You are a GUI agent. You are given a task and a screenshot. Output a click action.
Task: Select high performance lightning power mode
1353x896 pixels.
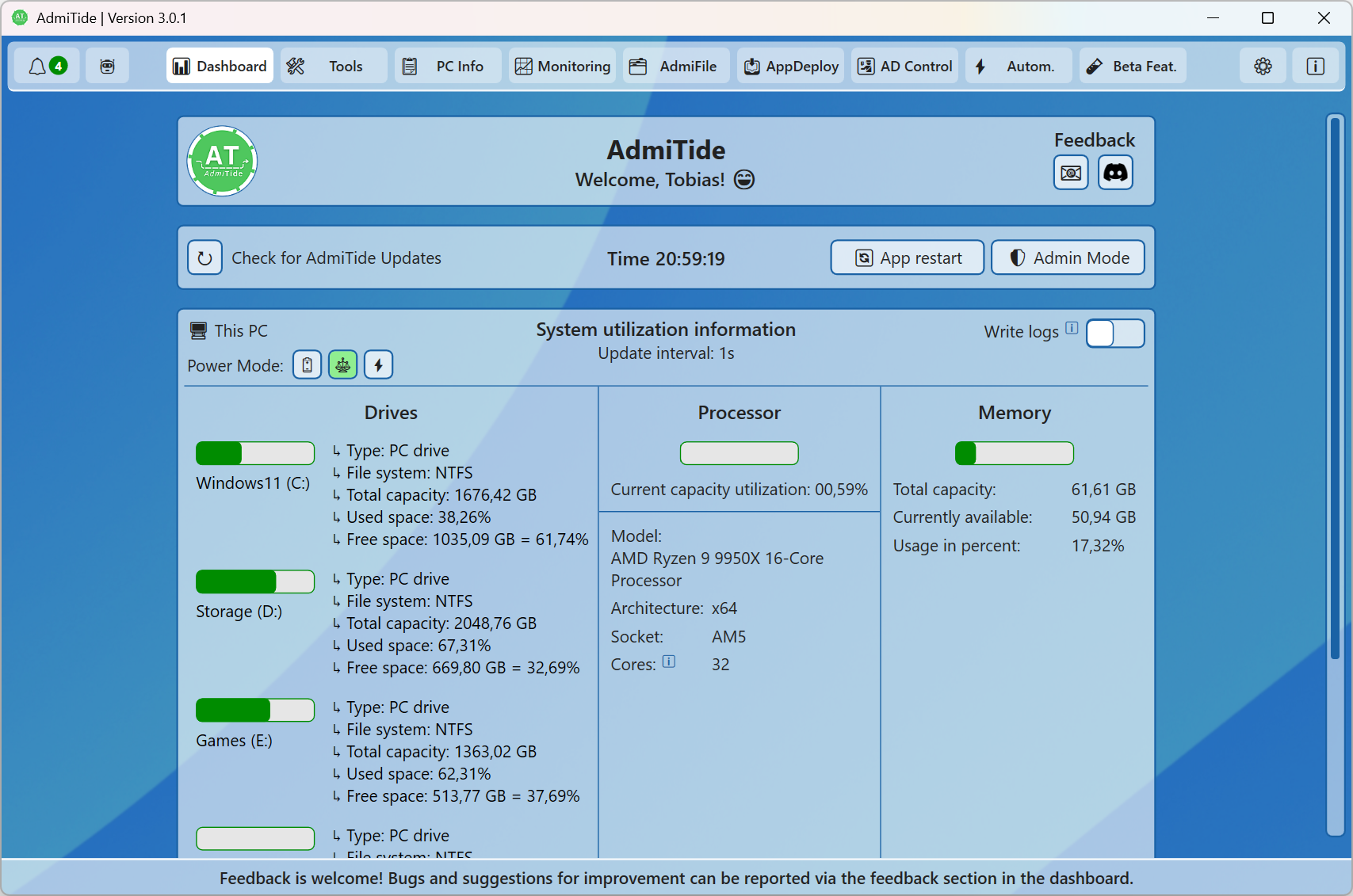(378, 365)
